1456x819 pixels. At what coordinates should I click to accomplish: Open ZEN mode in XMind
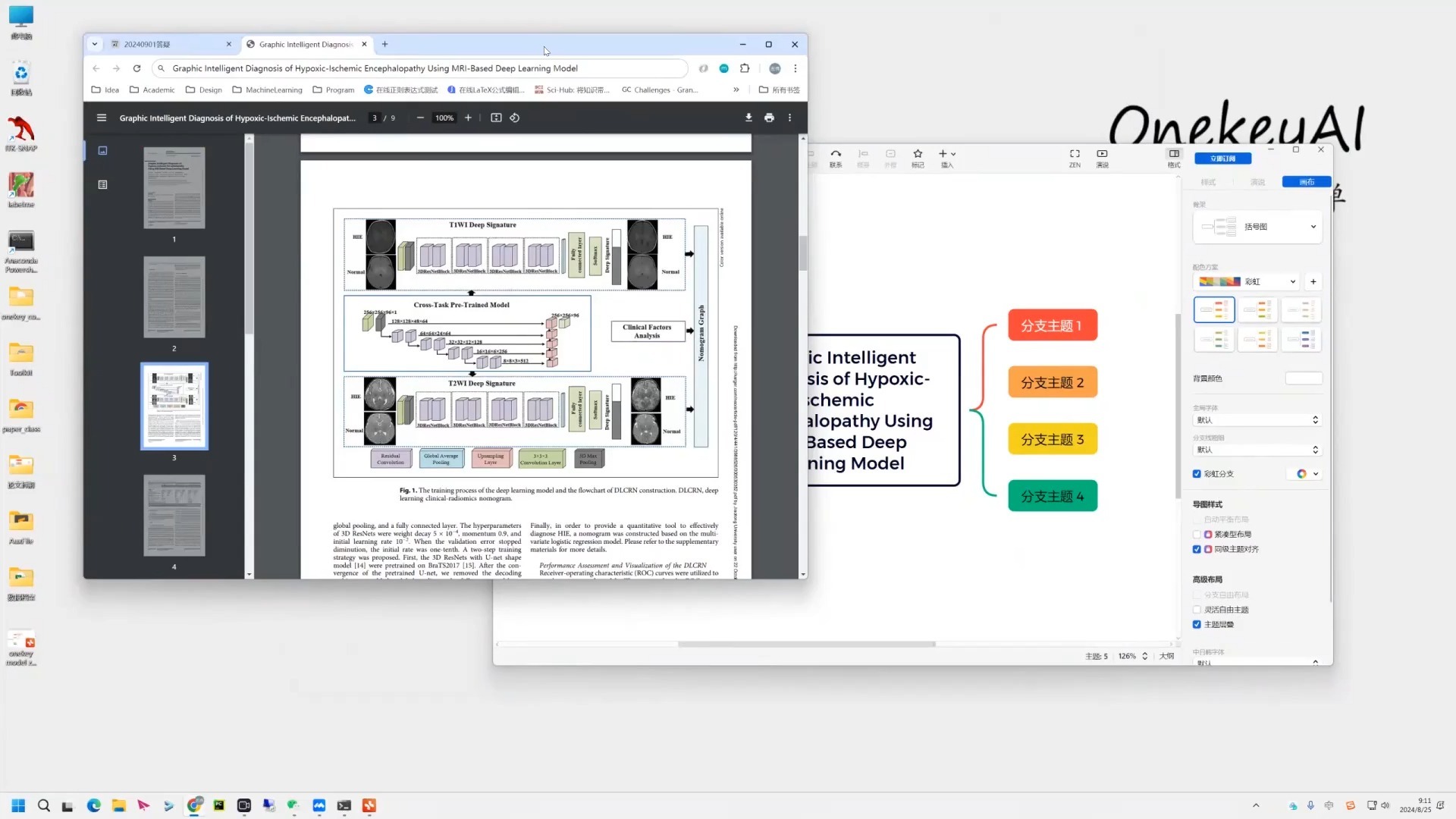pos(1075,157)
